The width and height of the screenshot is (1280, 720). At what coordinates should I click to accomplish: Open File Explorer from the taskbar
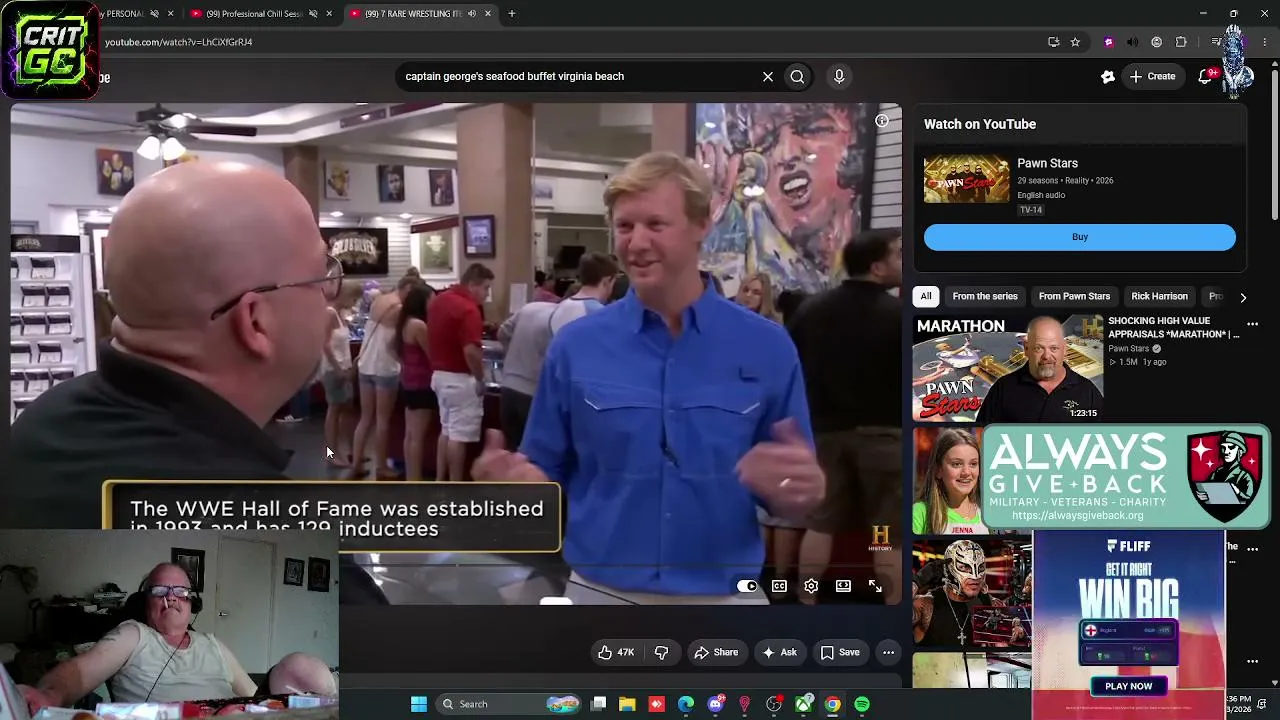627,704
